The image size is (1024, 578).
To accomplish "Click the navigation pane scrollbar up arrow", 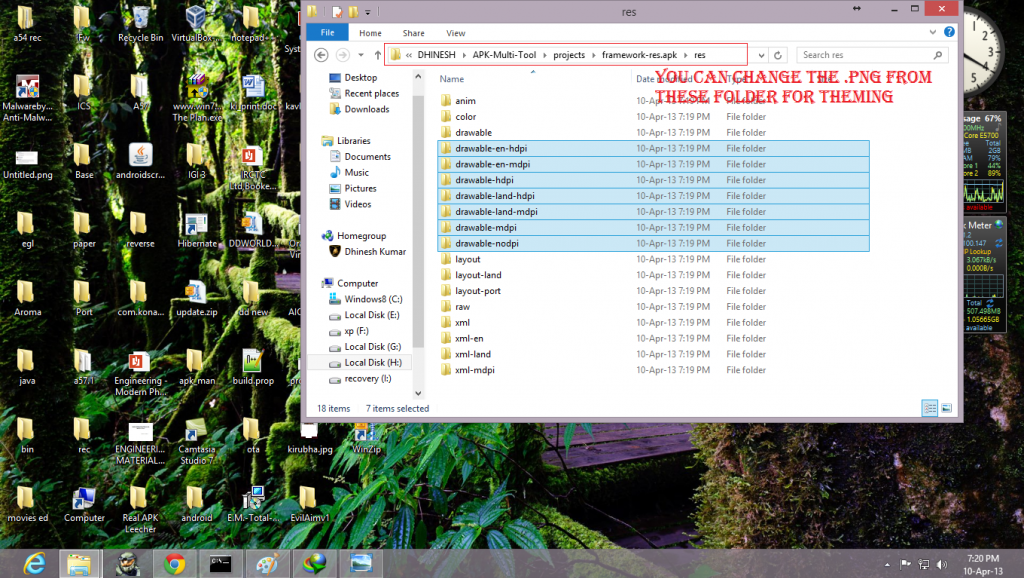I will [418, 76].
